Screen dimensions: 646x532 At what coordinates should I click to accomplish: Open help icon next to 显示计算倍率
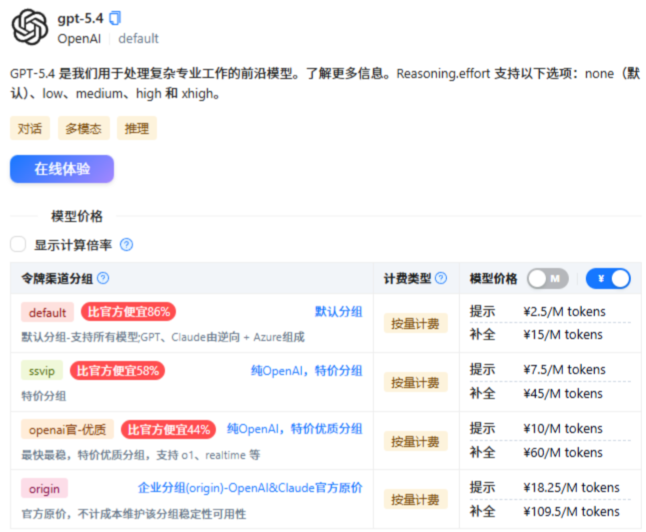point(126,245)
